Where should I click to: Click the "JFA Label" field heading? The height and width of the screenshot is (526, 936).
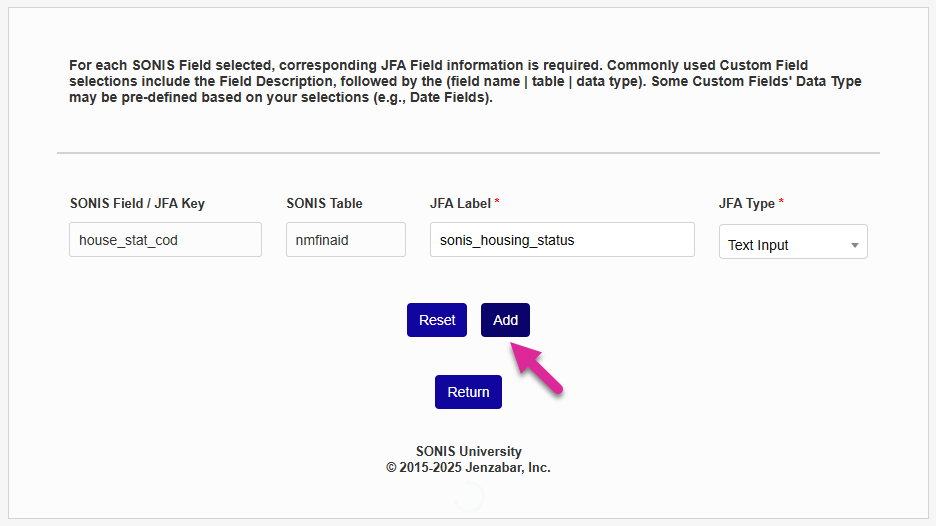tap(460, 203)
